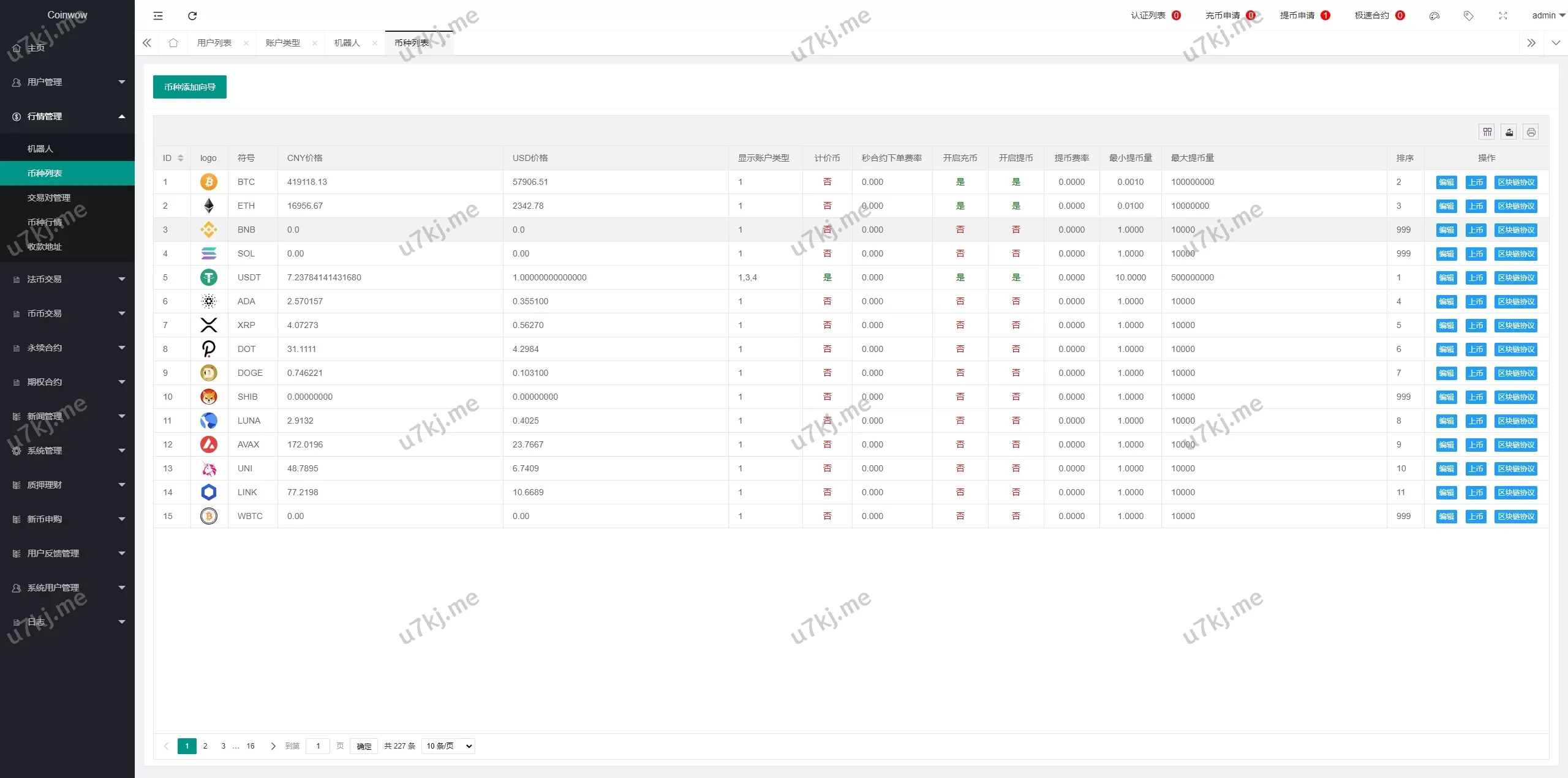Screen dimensions: 1568x778
Task: Open the column filter grid icon
Action: coord(1487,132)
